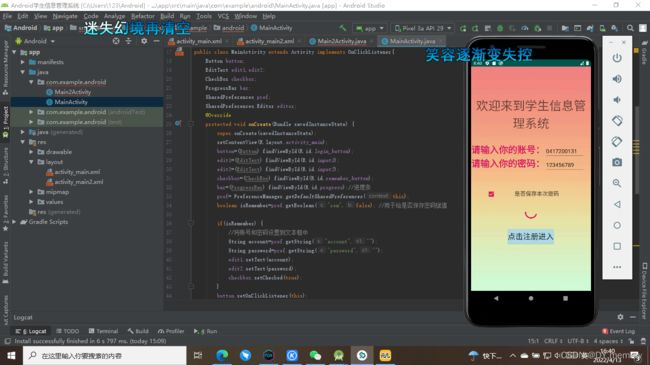Open the Build menu
The width and height of the screenshot is (650, 365).
click(167, 16)
